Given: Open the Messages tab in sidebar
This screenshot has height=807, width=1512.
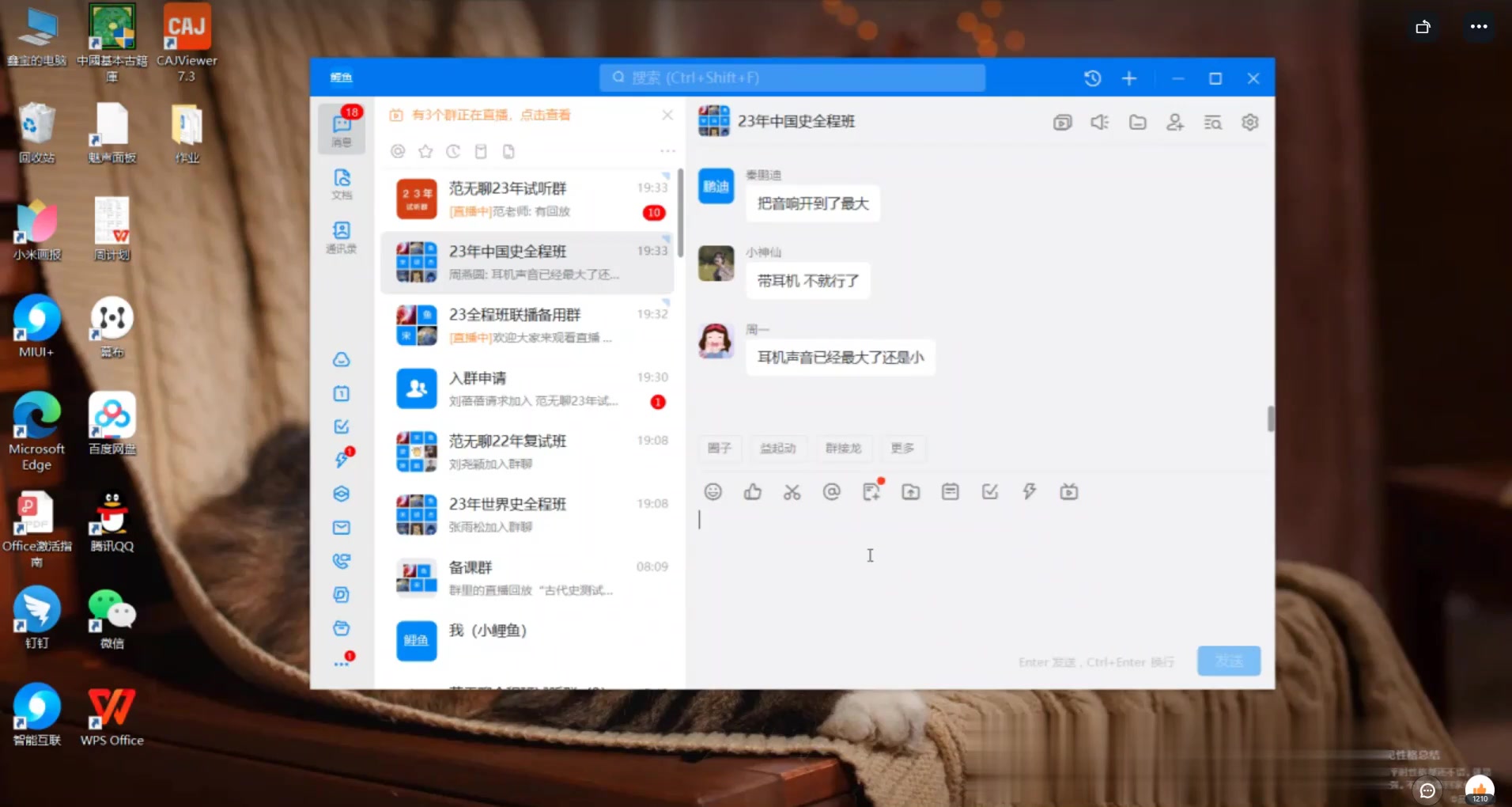Looking at the screenshot, I should 342,128.
